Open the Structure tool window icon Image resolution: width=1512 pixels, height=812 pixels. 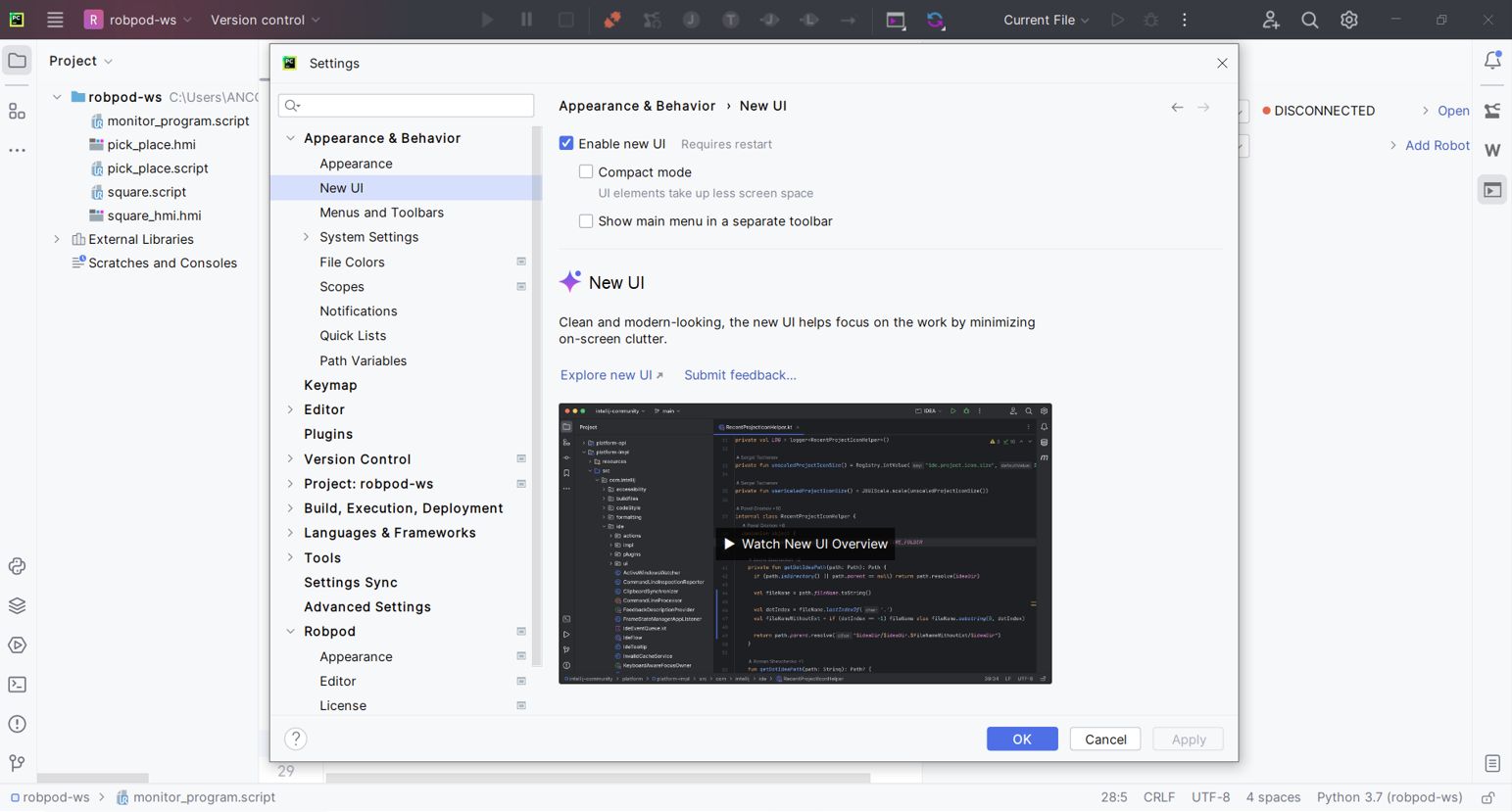coord(18,112)
